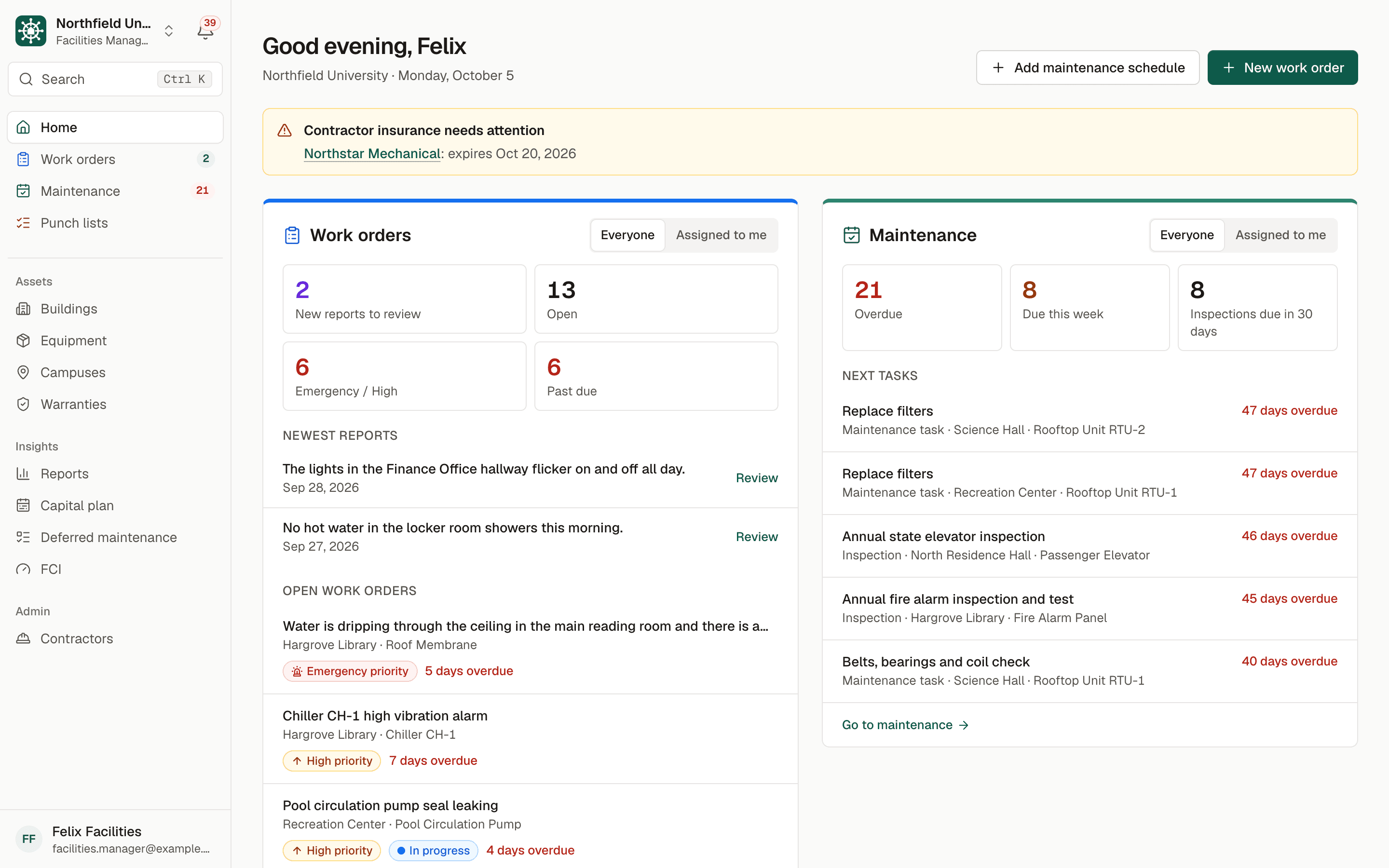The height and width of the screenshot is (868, 1389).
Task: Click the Warranties shield icon
Action: (x=23, y=404)
